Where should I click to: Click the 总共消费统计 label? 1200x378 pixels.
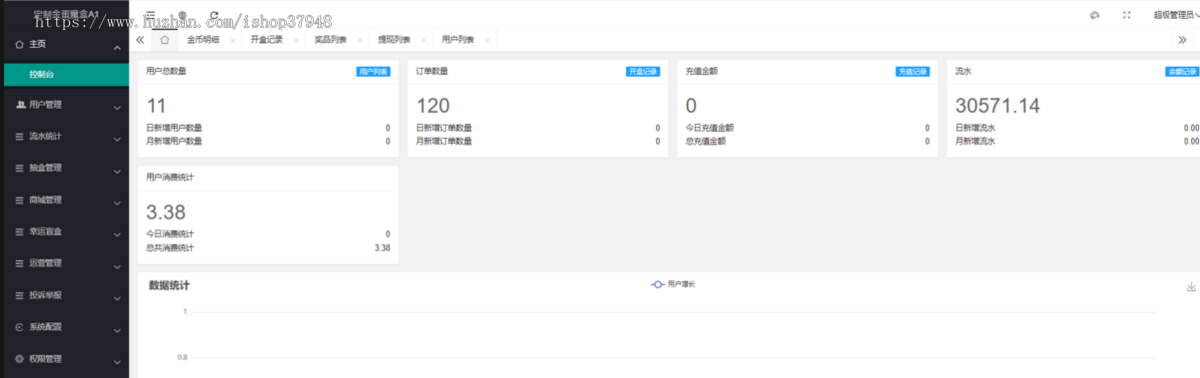tap(170, 247)
